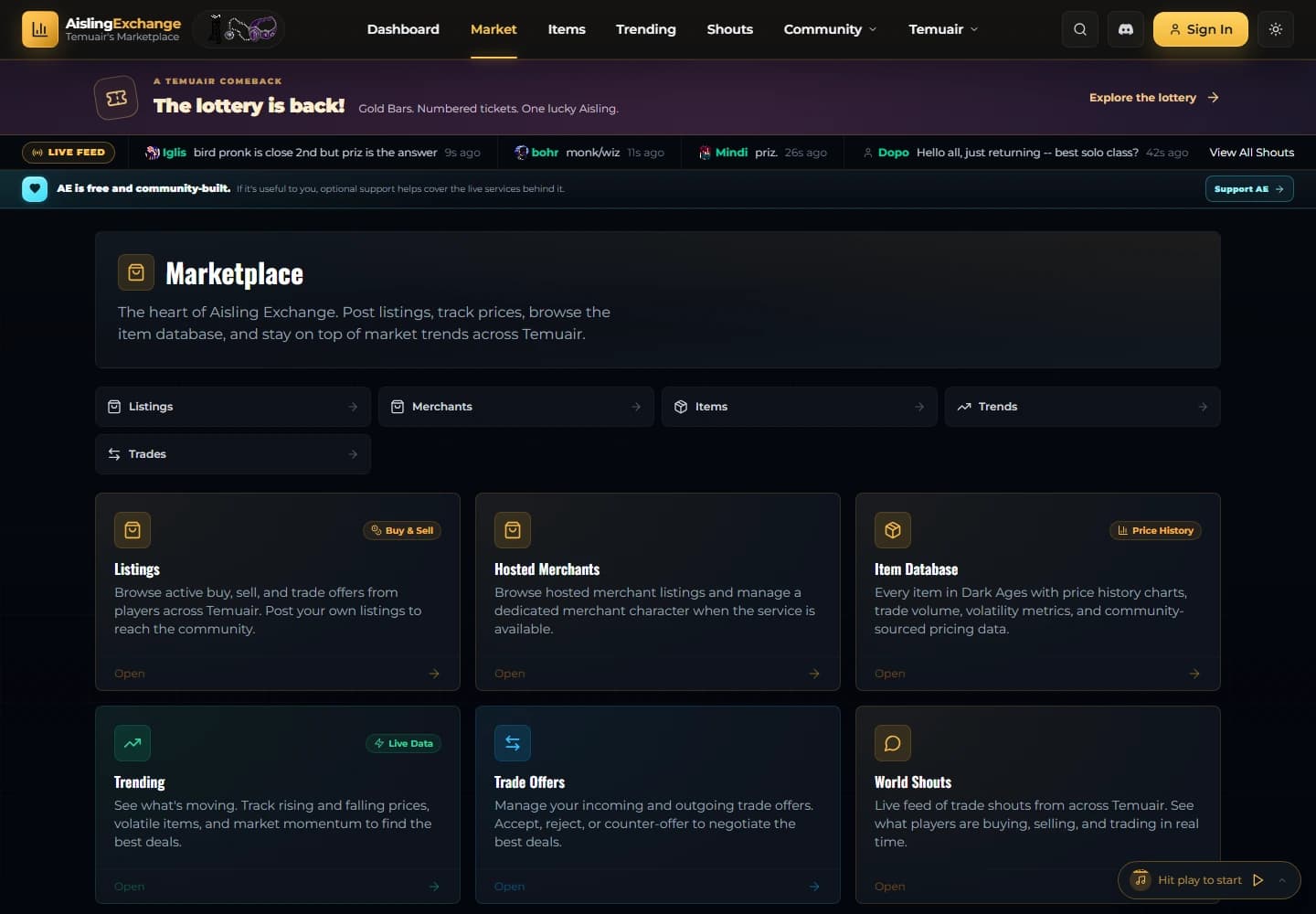Click the character sprite image beside logo
Screen dimensions: 1316x914
pos(239,29)
